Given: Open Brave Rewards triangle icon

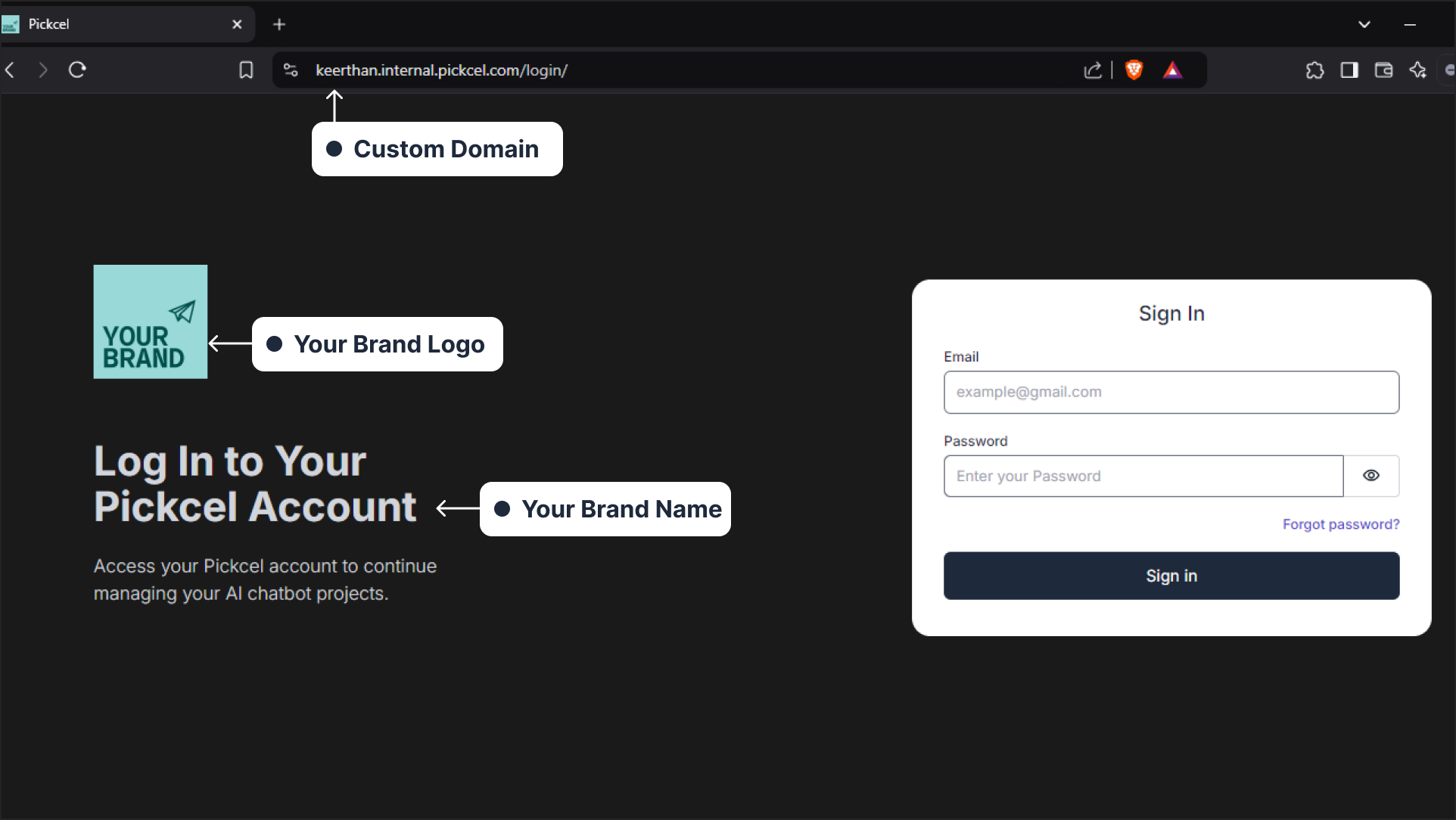Looking at the screenshot, I should [x=1172, y=70].
